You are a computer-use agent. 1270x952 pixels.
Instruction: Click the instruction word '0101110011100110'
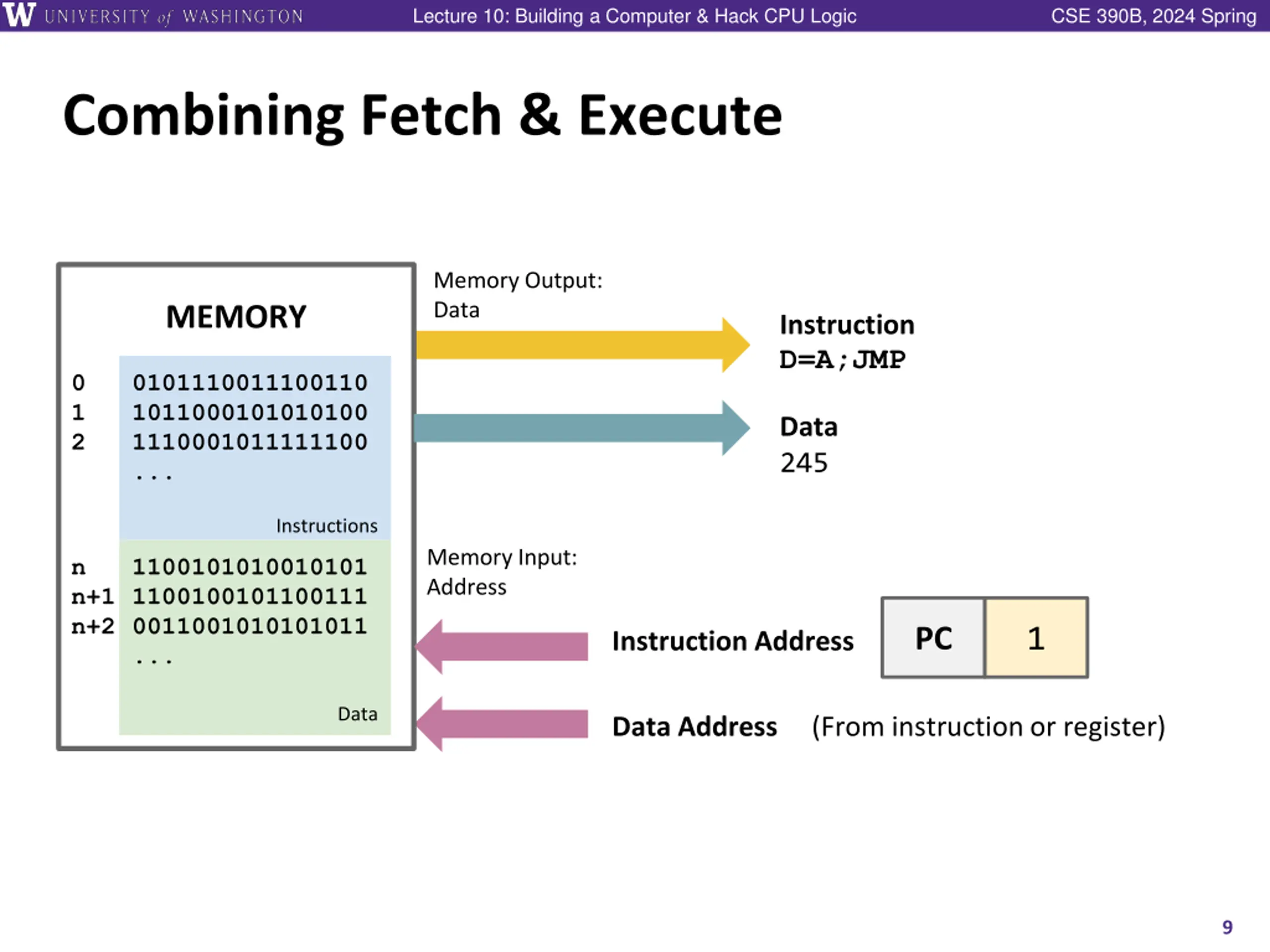(x=250, y=383)
